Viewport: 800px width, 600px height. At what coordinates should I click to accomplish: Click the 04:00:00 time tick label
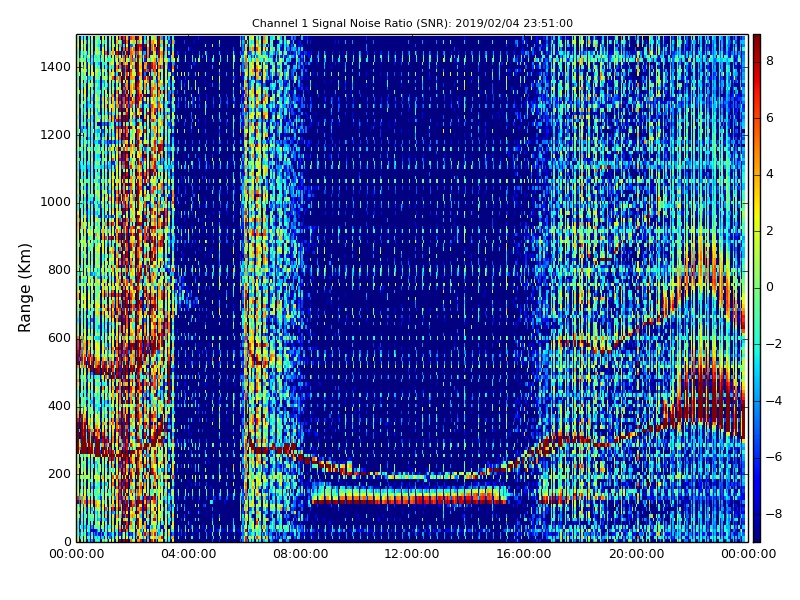189,554
